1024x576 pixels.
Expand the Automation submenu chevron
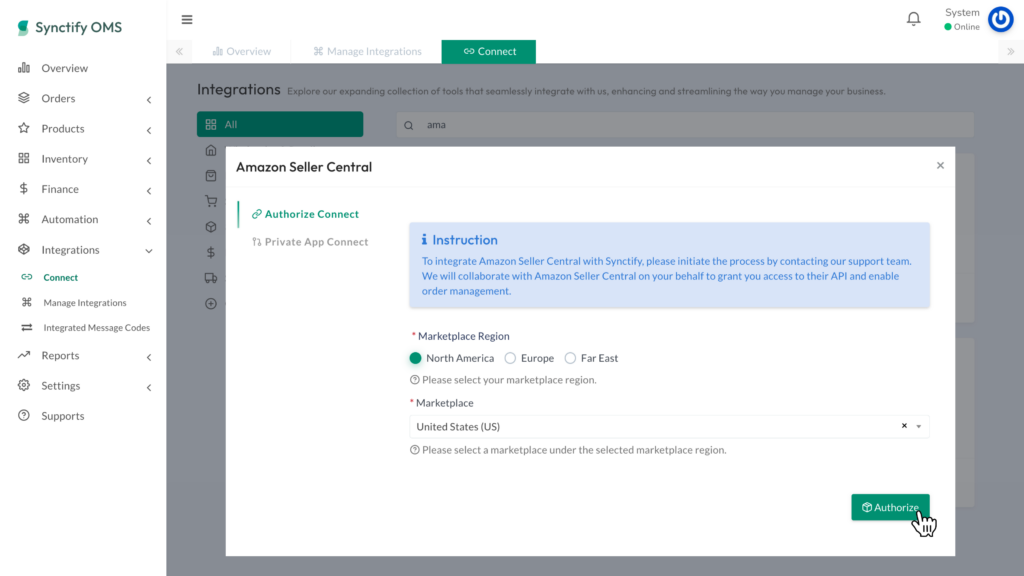[x=149, y=221]
